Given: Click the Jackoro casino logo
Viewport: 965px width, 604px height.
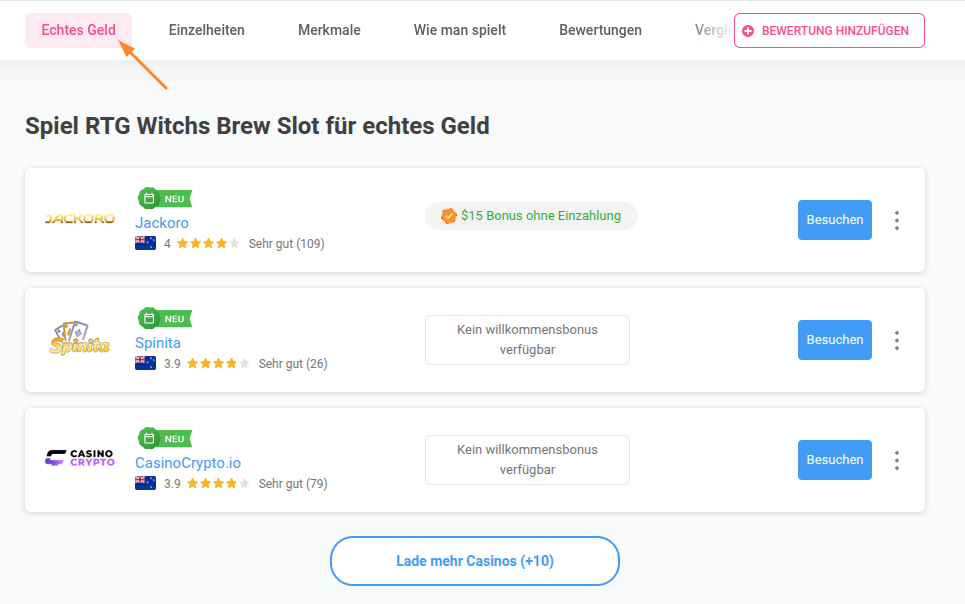Looking at the screenshot, I should 79,219.
